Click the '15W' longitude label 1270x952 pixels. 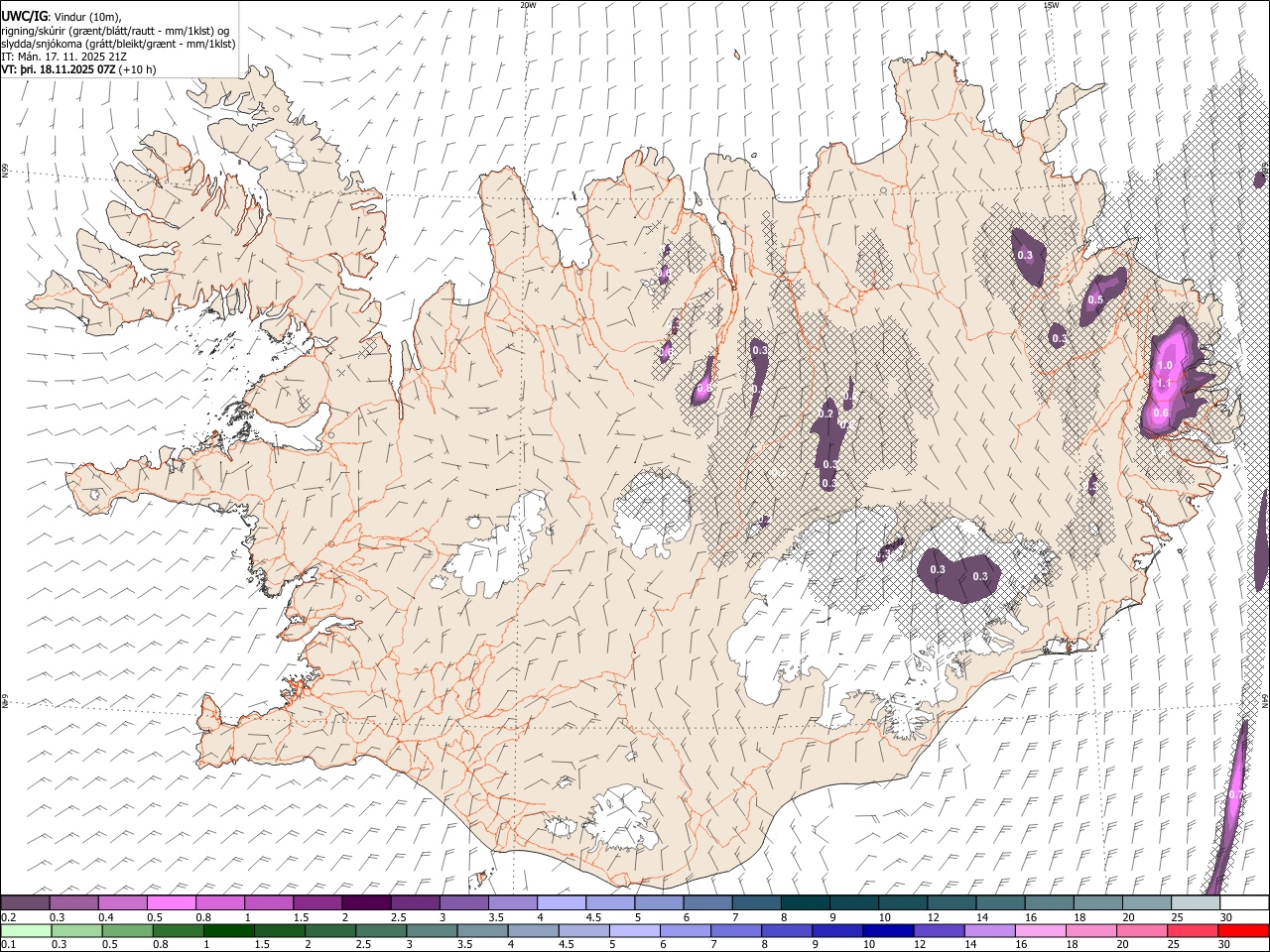(1051, 5)
